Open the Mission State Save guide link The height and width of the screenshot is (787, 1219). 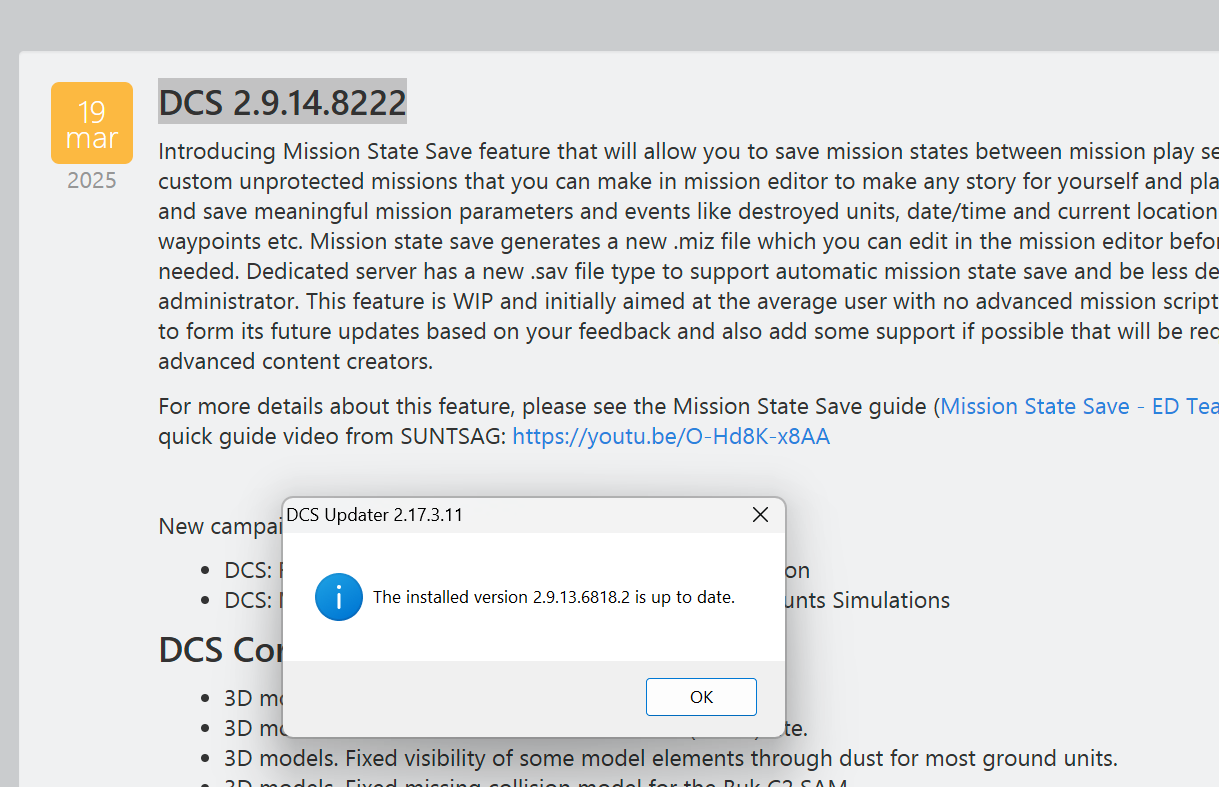[x=1079, y=406]
